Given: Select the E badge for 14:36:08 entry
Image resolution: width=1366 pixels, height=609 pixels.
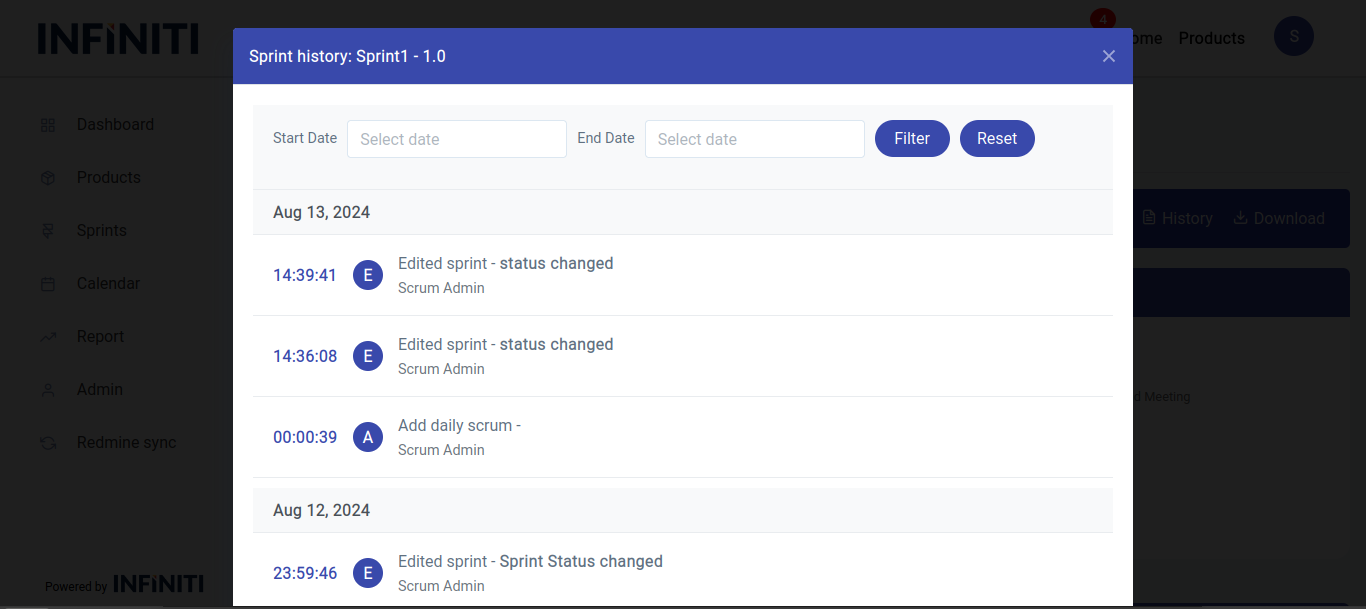Looking at the screenshot, I should point(368,356).
